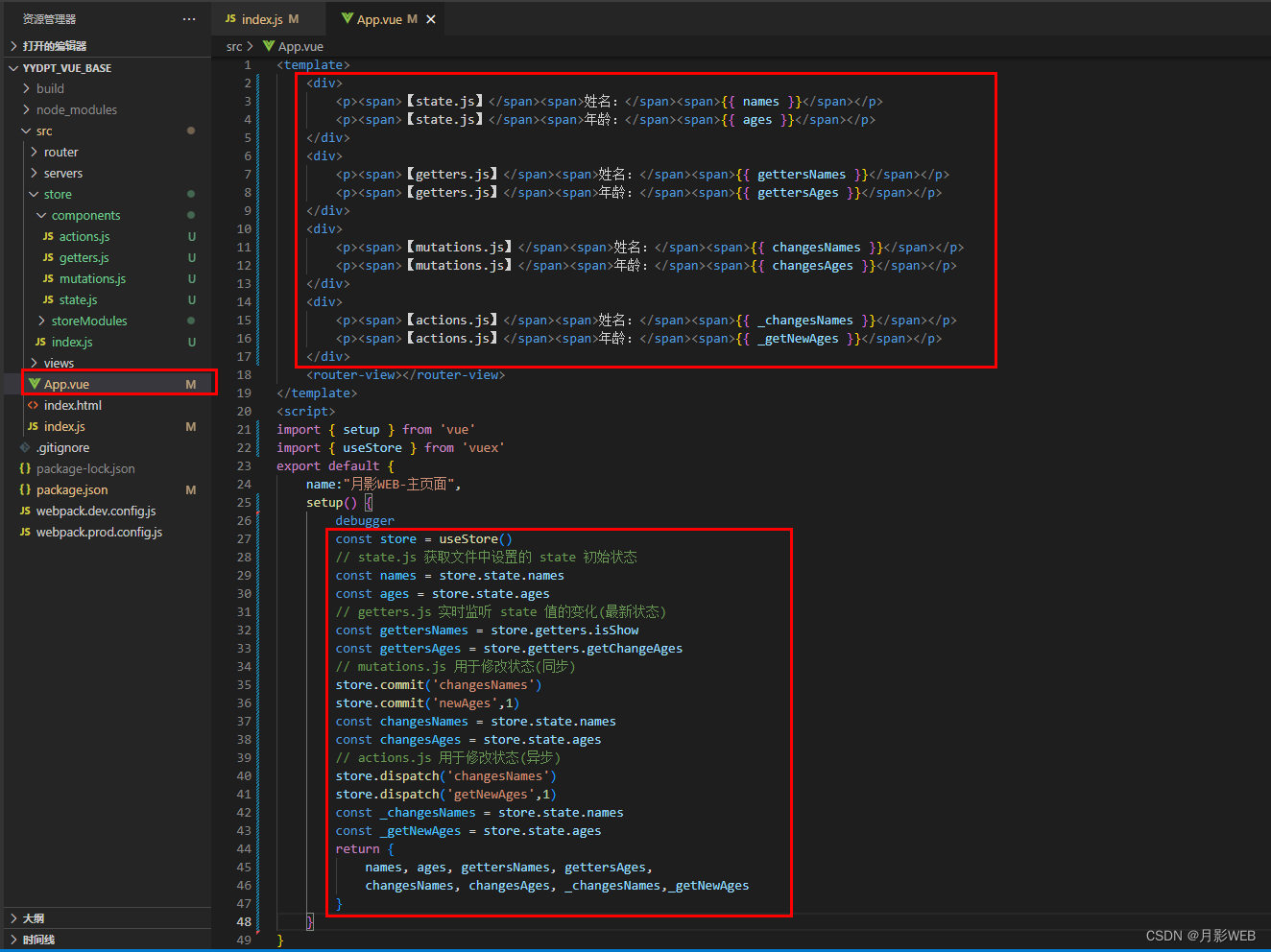Click the store.commit('changesNames') line
The height and width of the screenshot is (952, 1271).
439,685
